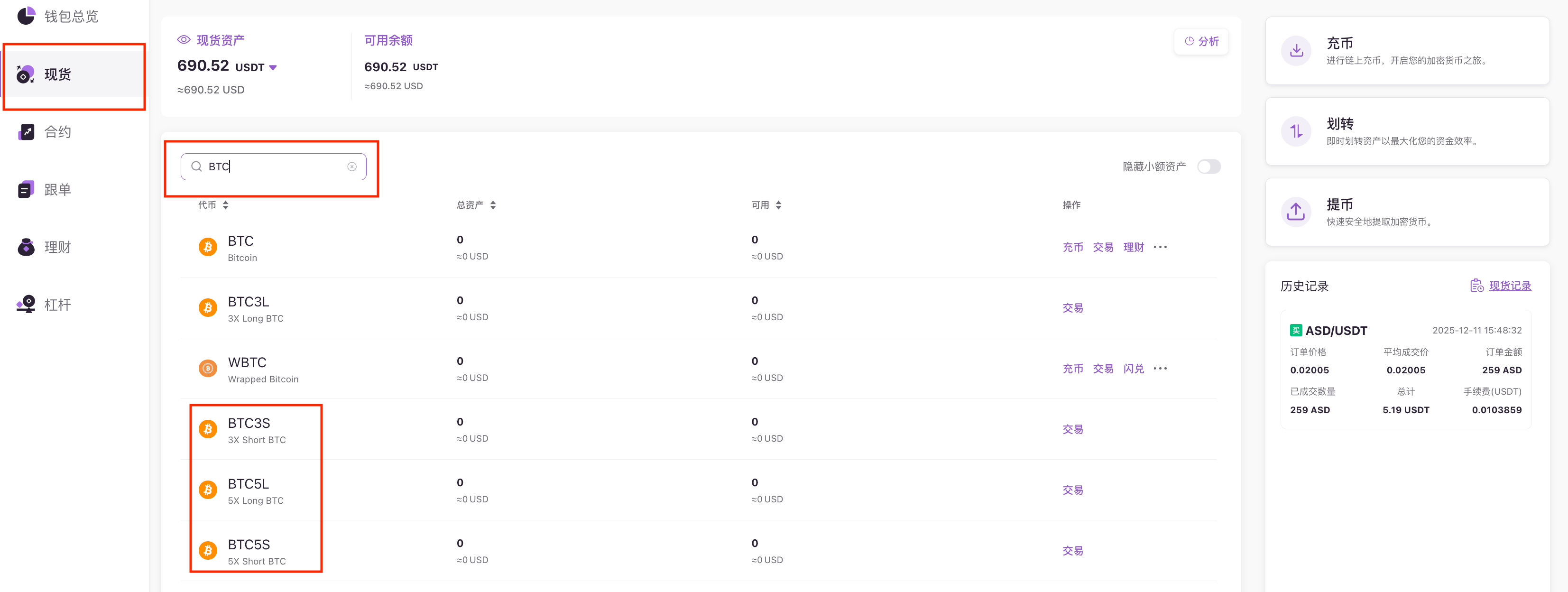1568x592 pixels.
Task: Open the wallet overview (钱包总览) sidebar icon
Action: pyautogui.click(x=26, y=16)
